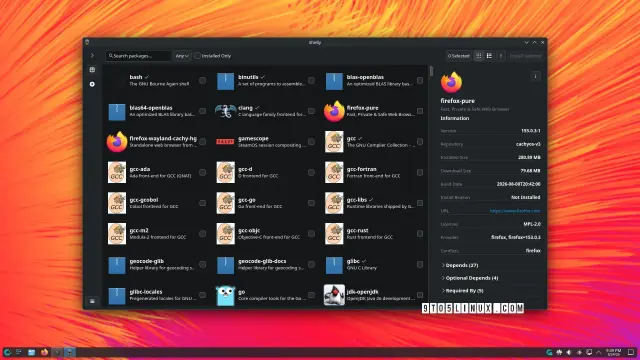Tick the gcc-fortran package checkbox

(420, 172)
